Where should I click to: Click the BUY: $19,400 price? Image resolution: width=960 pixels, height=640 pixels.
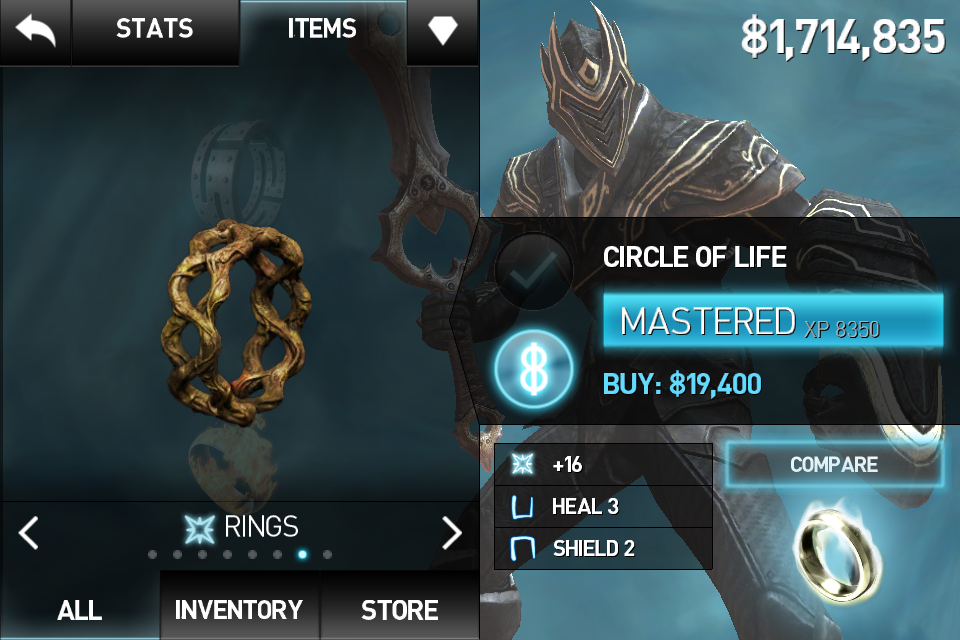tap(682, 384)
